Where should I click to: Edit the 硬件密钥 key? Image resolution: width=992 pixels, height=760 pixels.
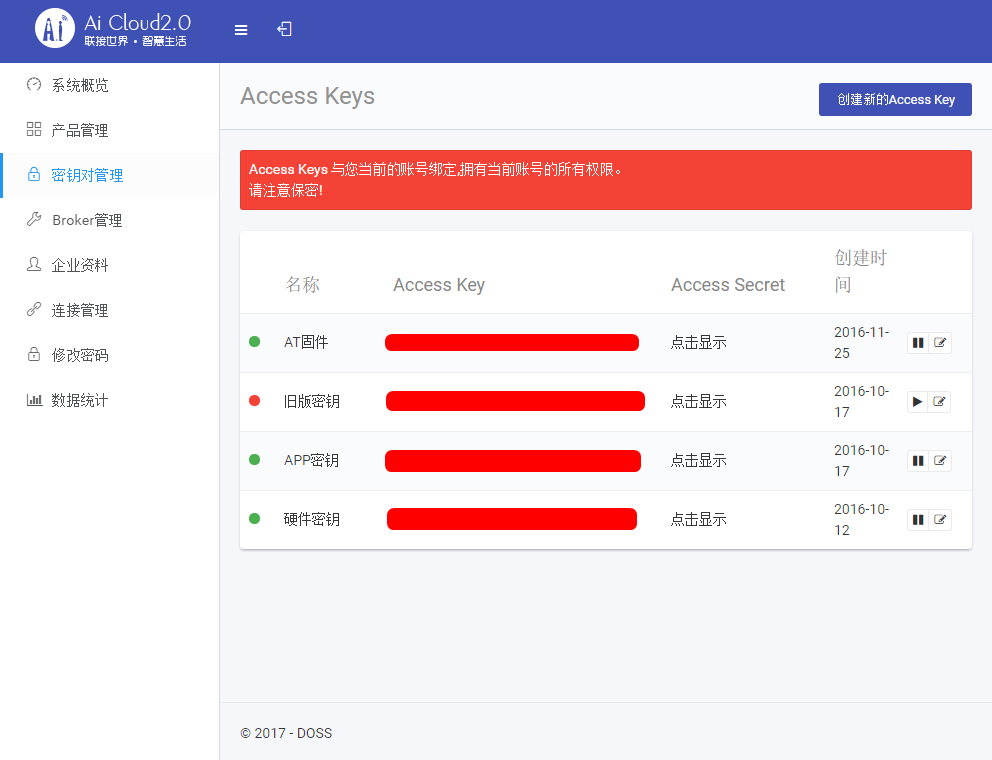pyautogui.click(x=940, y=520)
